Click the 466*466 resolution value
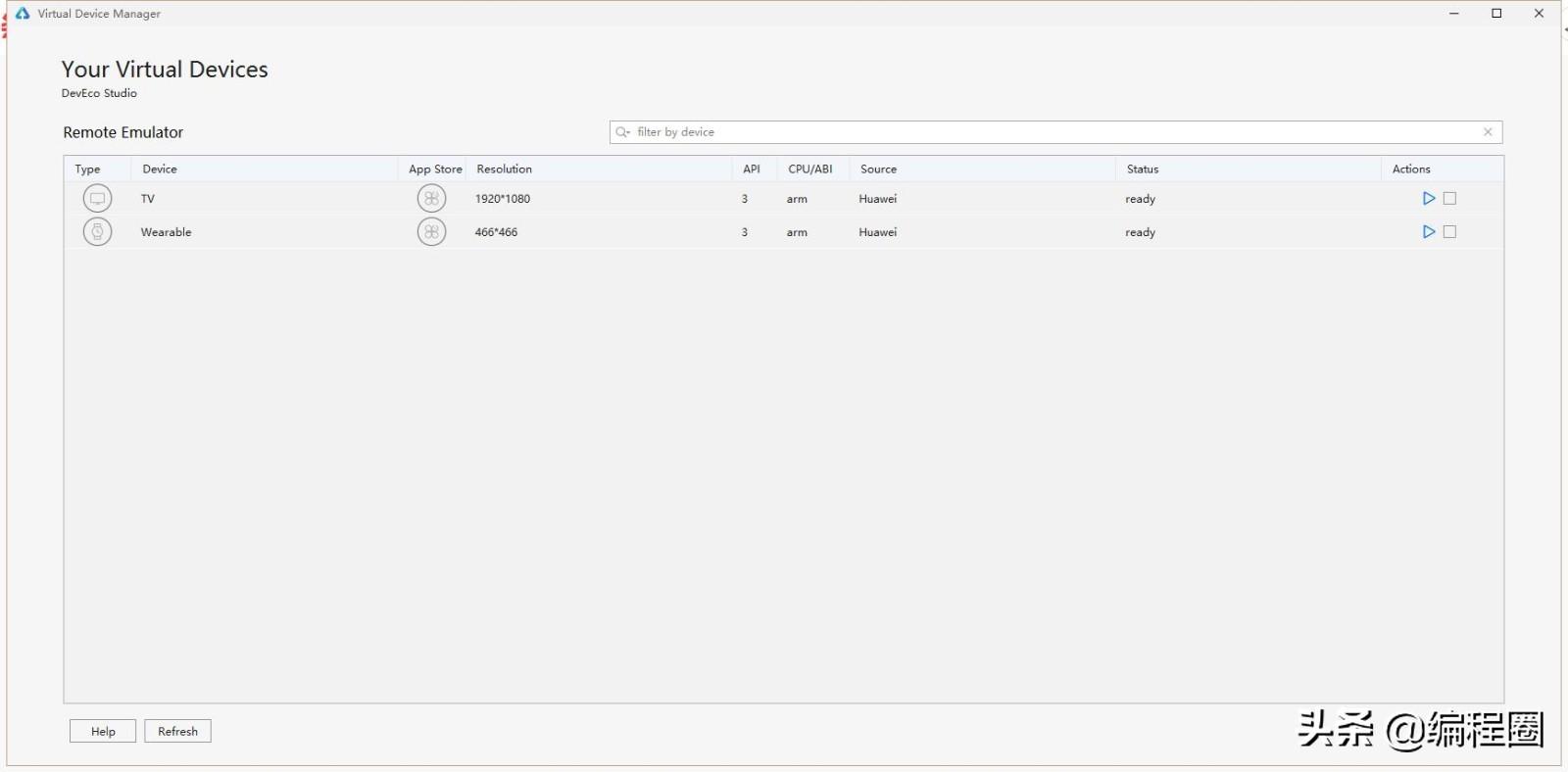This screenshot has height=772, width=1568. click(x=496, y=232)
